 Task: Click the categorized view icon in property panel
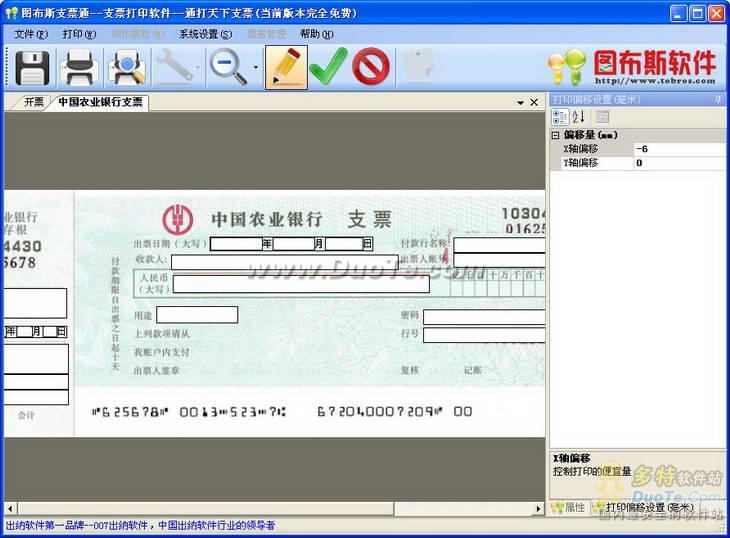click(560, 116)
